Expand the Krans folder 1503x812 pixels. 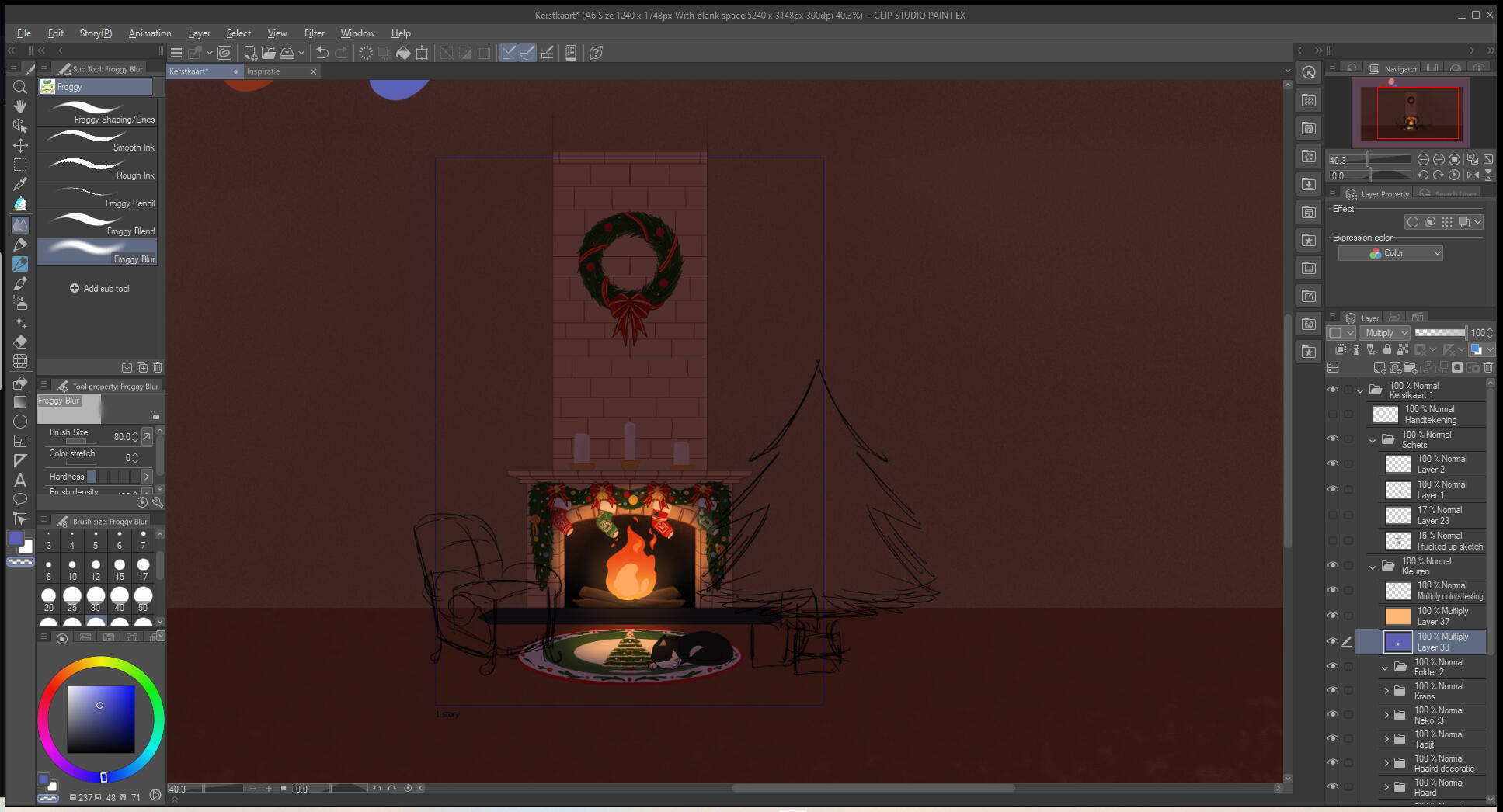(x=1386, y=691)
